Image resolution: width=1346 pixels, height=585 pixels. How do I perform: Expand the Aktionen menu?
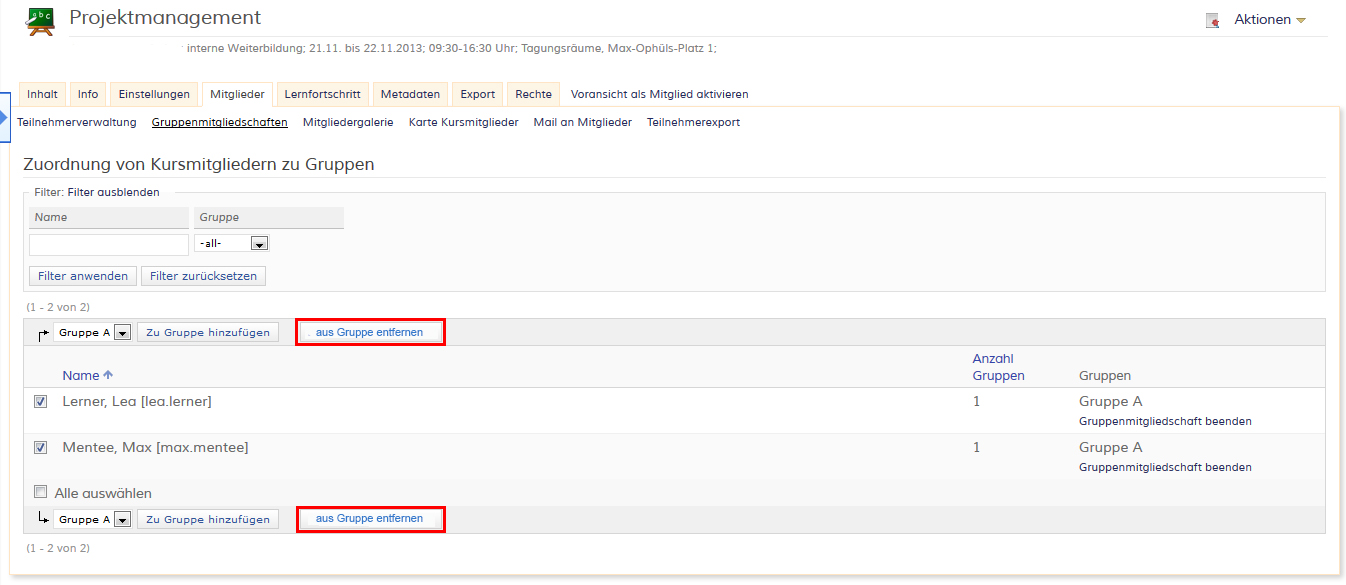click(x=1270, y=20)
